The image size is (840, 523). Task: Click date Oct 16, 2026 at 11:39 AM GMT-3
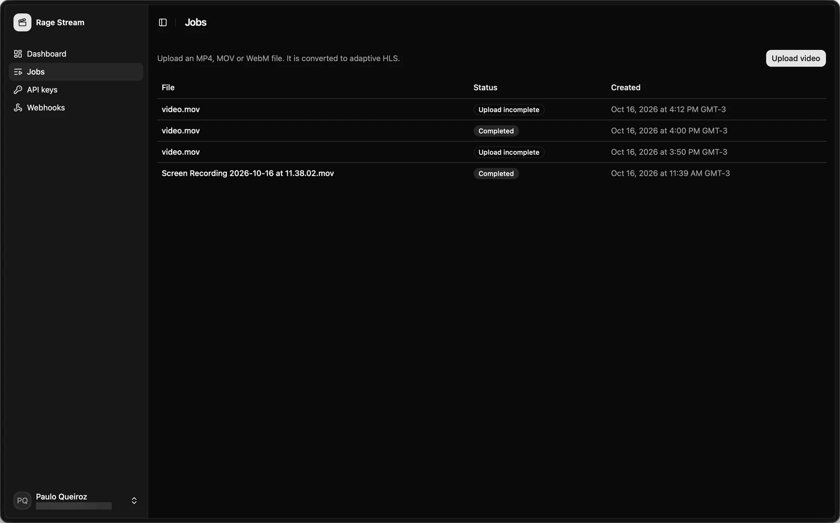tap(670, 174)
